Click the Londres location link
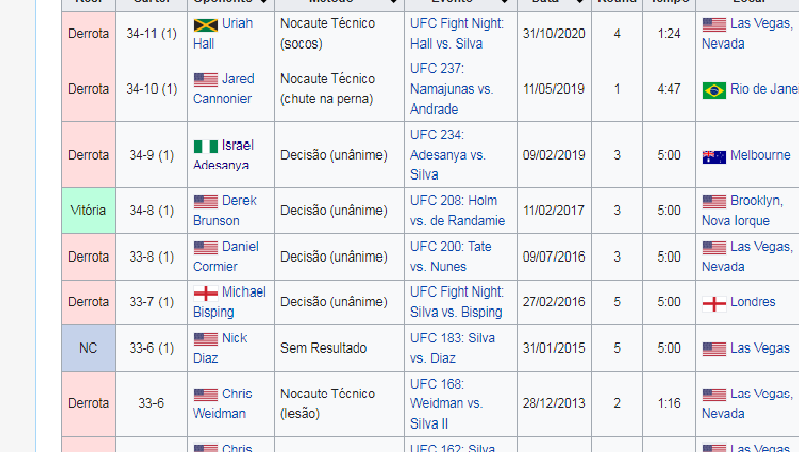The height and width of the screenshot is (452, 799). coord(753,302)
